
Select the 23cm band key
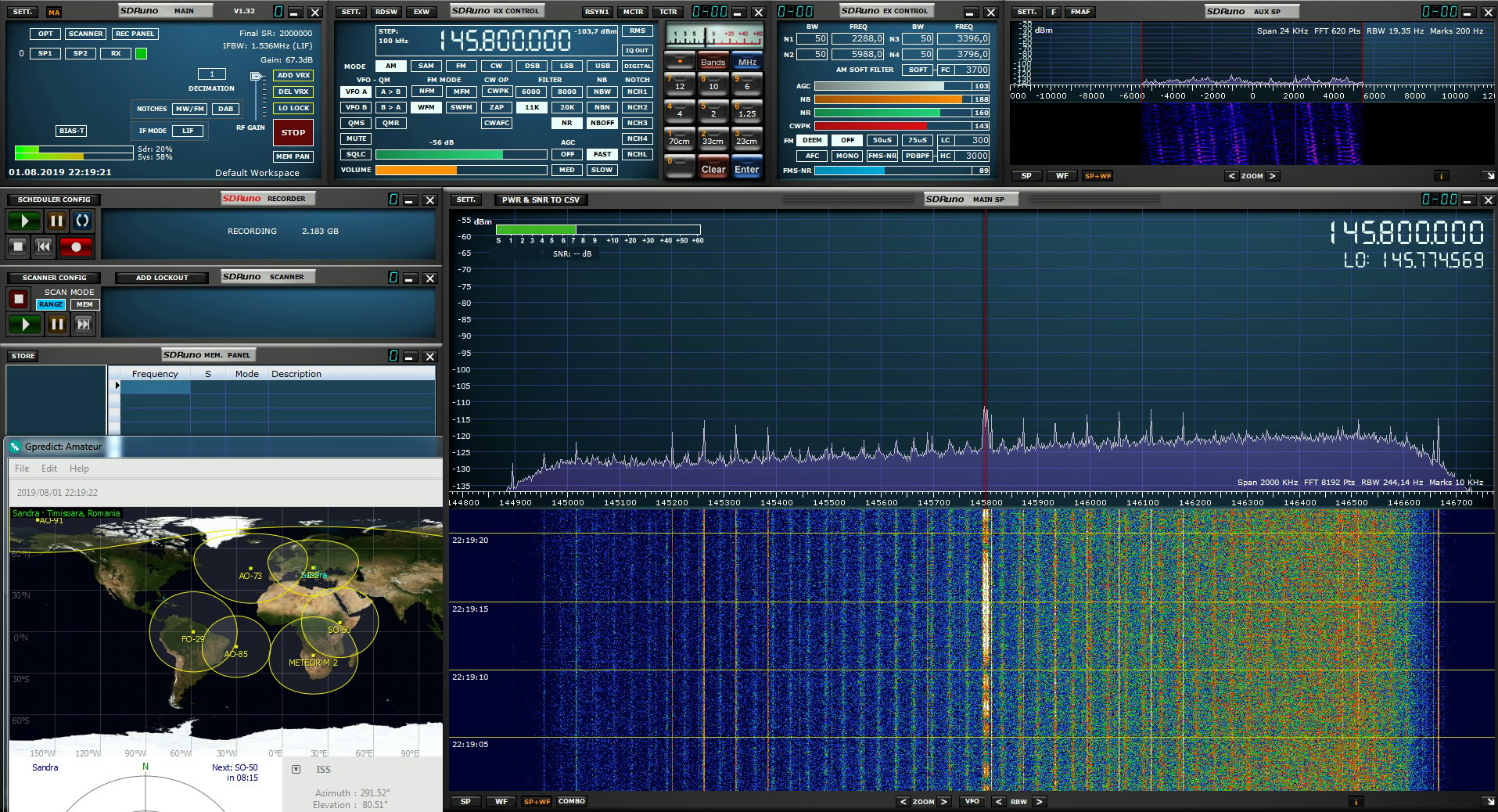click(x=746, y=138)
